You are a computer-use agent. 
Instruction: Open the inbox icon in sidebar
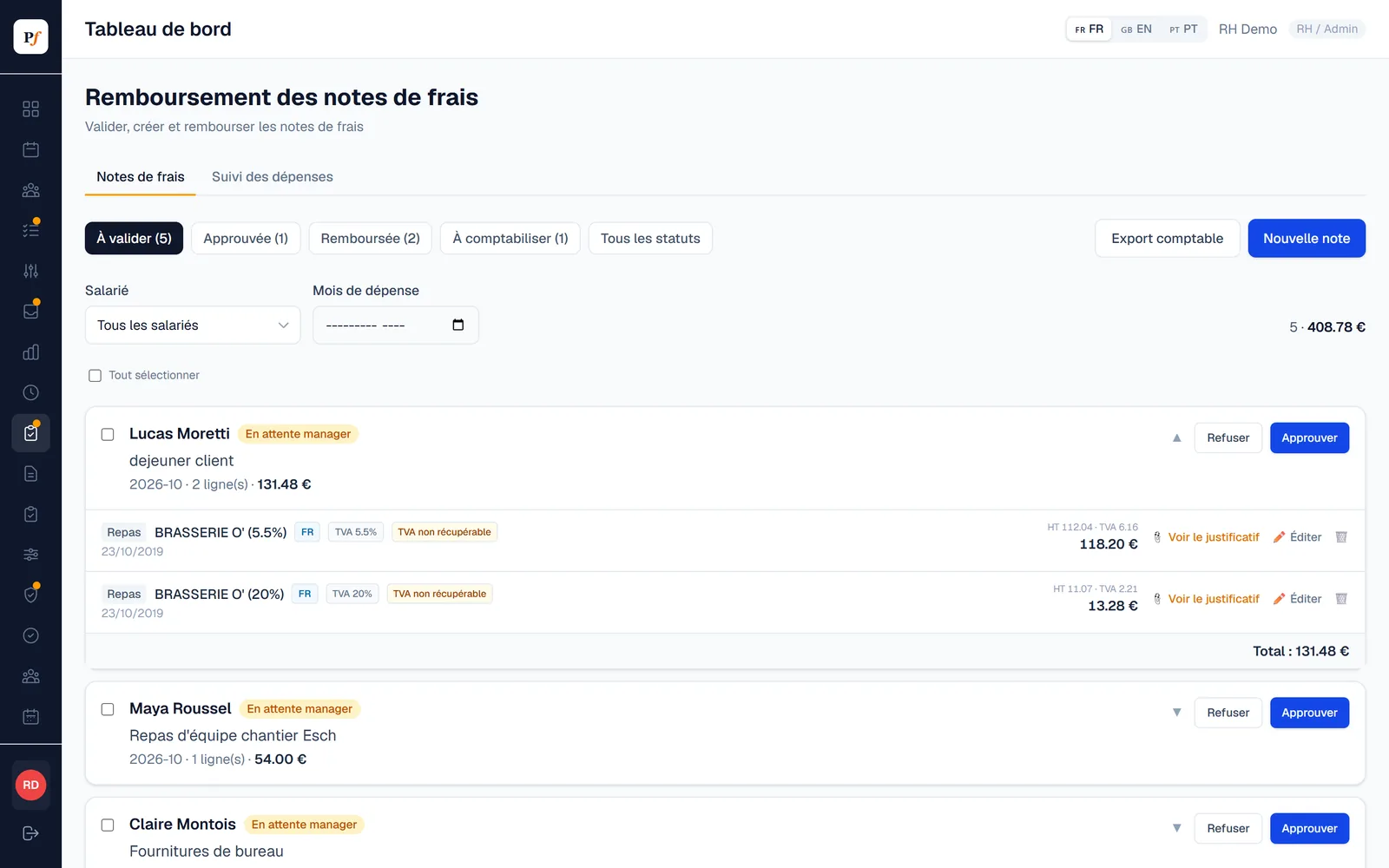[30, 311]
